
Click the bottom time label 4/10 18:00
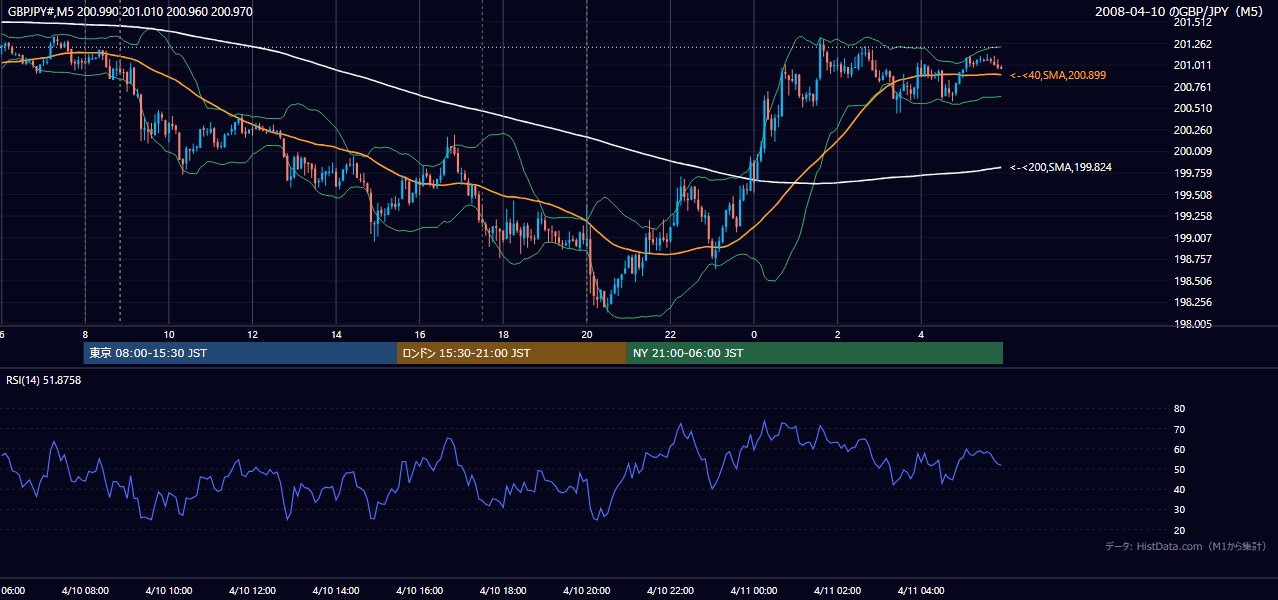click(503, 590)
